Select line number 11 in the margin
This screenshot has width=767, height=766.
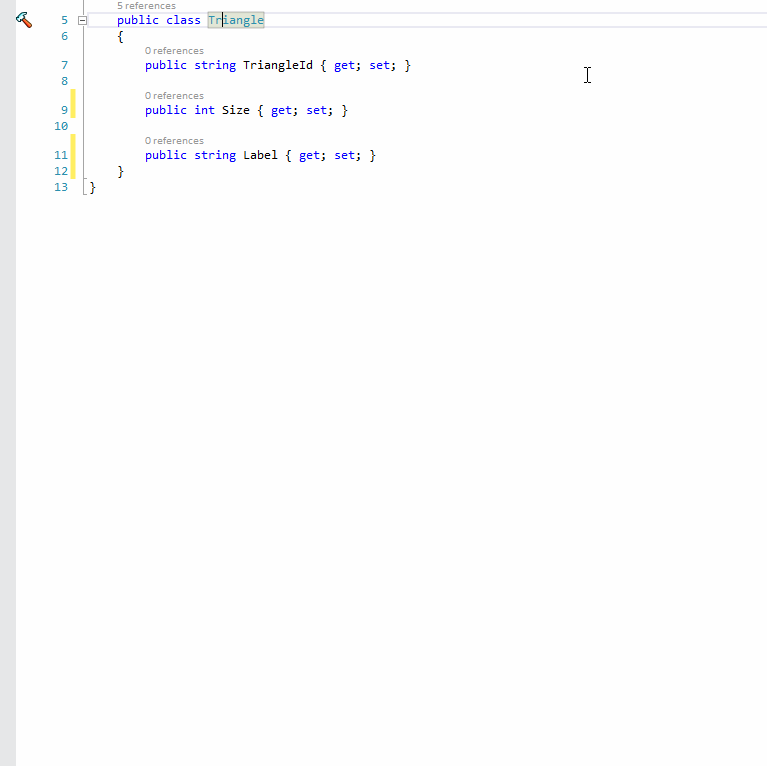click(61, 156)
